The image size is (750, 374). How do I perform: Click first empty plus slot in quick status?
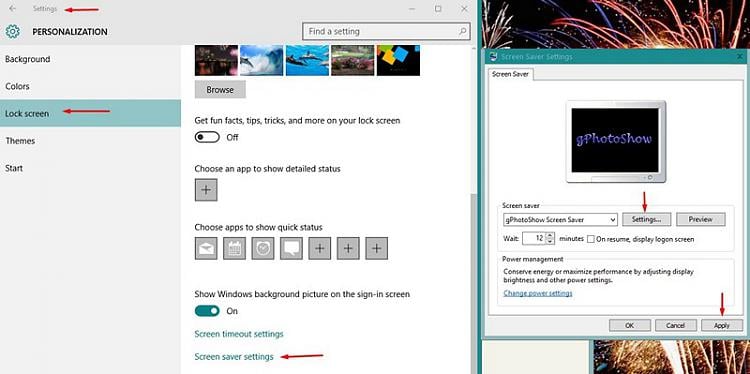320,248
